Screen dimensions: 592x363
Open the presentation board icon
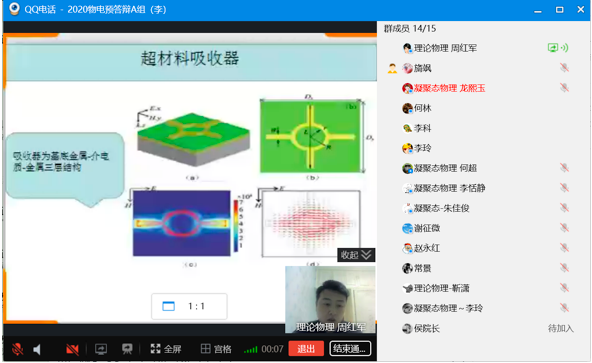(127, 349)
